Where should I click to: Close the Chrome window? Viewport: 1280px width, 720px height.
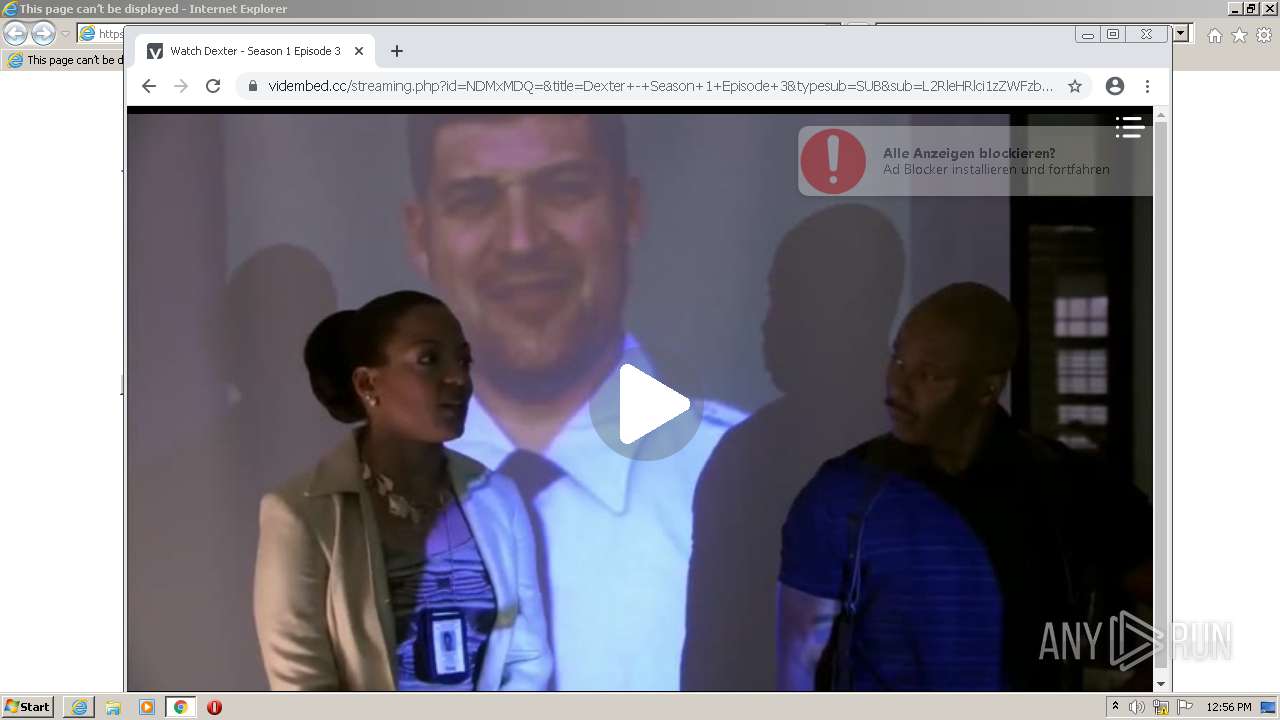click(1147, 35)
